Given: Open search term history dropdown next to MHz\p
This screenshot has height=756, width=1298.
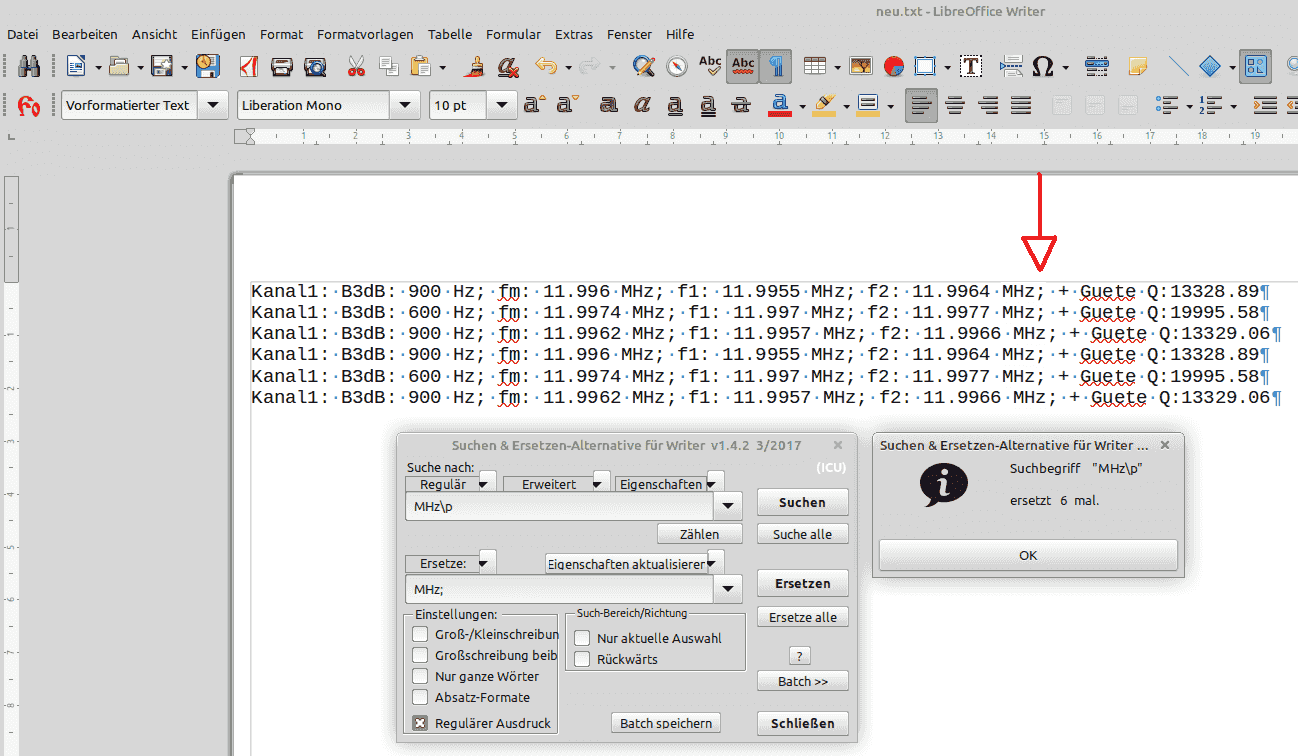Looking at the screenshot, I should [x=727, y=507].
